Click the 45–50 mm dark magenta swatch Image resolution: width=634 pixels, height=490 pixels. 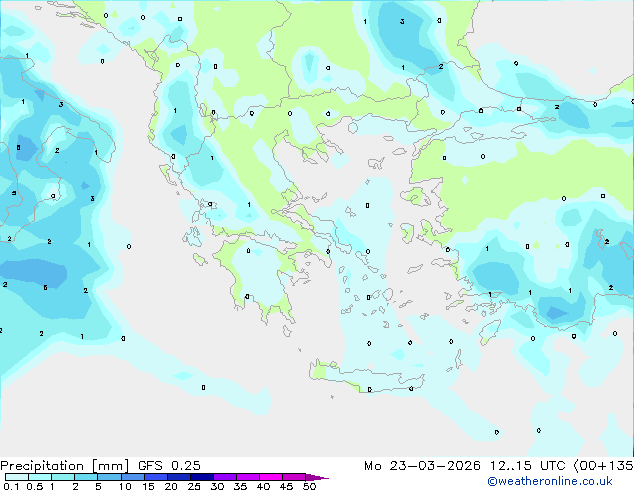(294, 477)
